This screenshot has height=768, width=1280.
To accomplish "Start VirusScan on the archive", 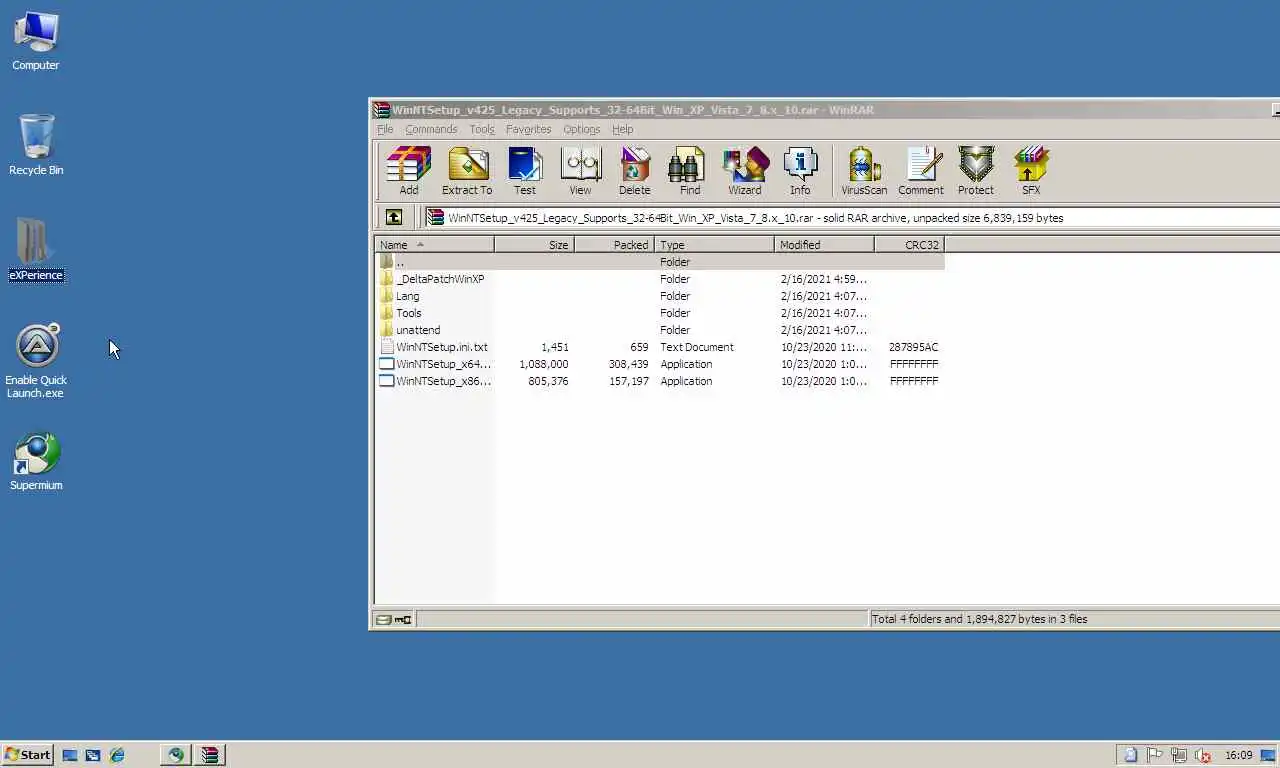I will tap(864, 171).
